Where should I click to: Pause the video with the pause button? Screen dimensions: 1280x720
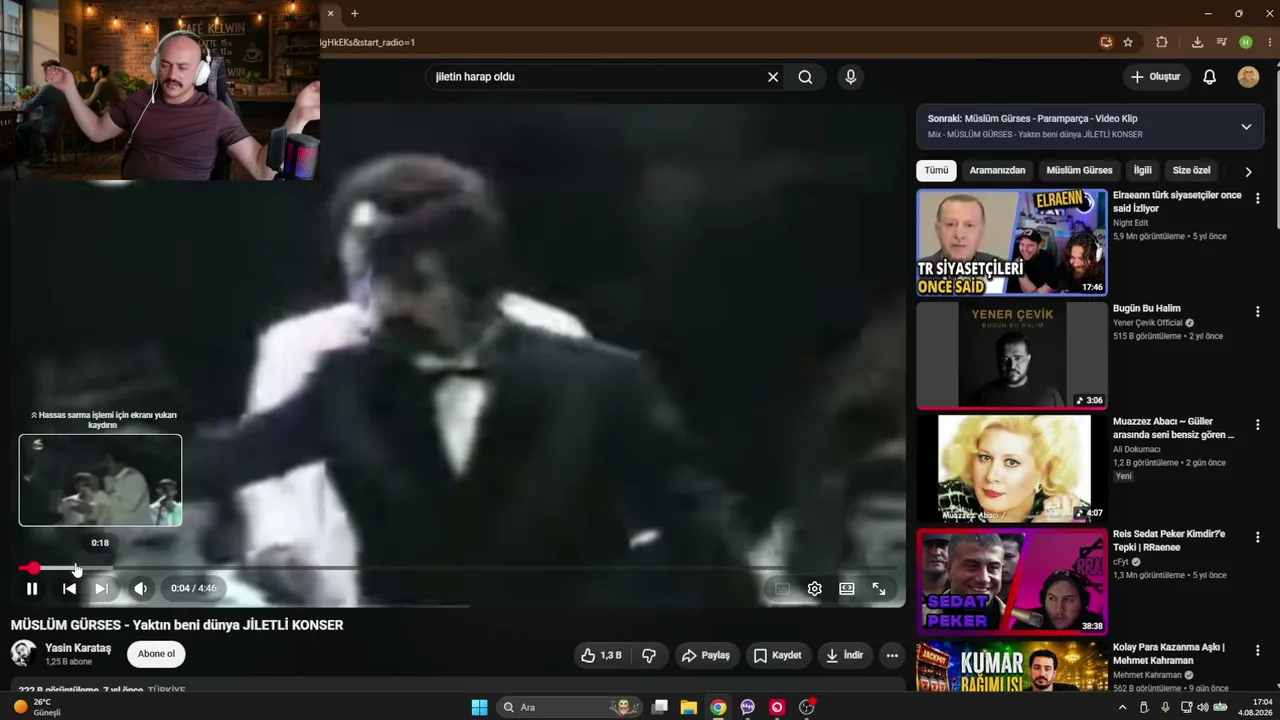[32, 589]
